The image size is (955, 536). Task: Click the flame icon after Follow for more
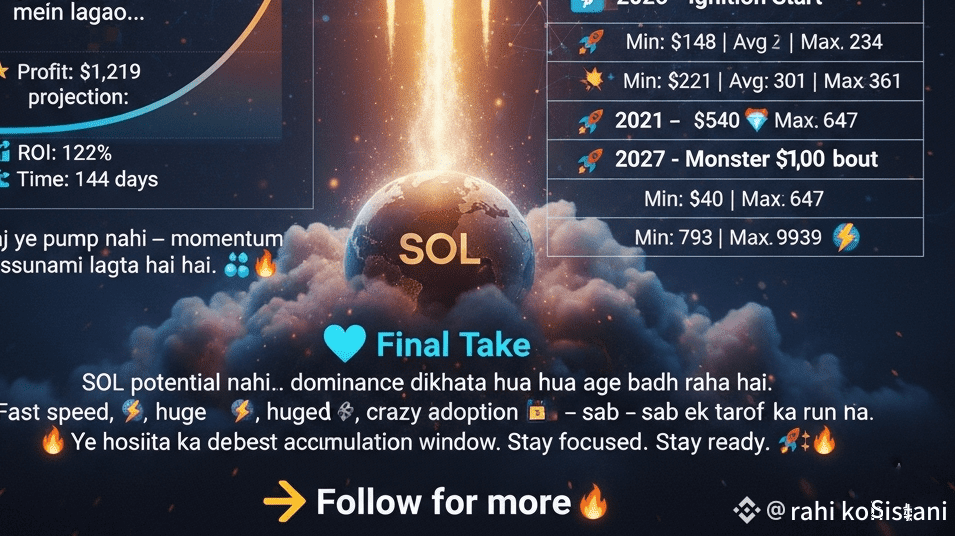click(x=593, y=501)
